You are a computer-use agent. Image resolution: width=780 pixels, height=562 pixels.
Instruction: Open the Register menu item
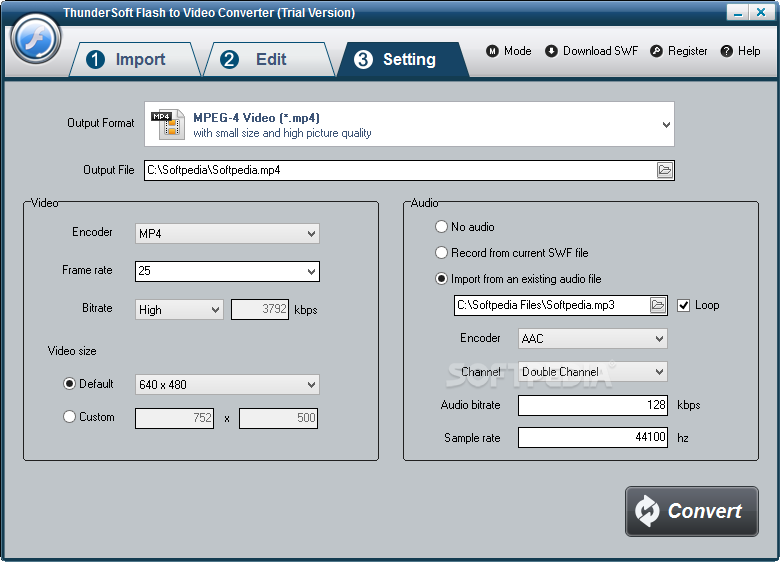tap(679, 51)
